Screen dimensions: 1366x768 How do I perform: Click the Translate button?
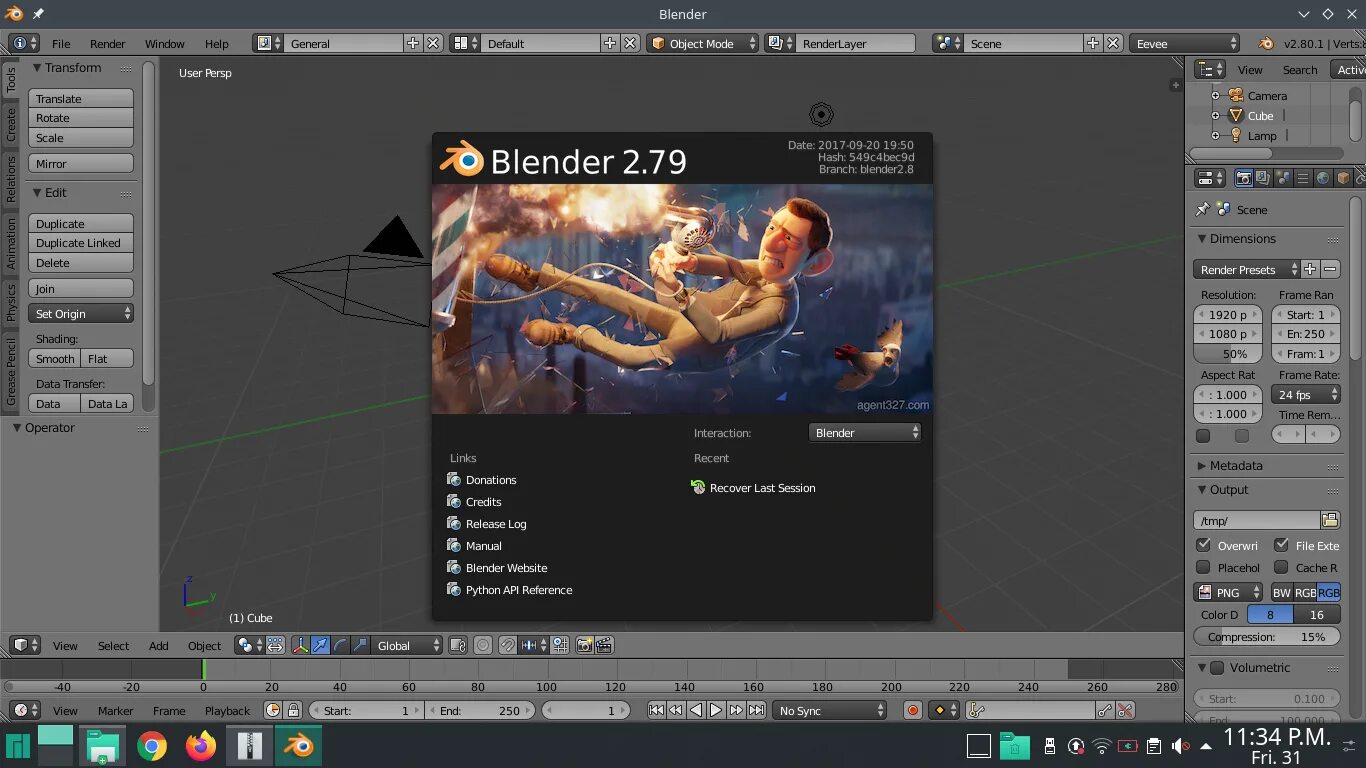pos(81,98)
